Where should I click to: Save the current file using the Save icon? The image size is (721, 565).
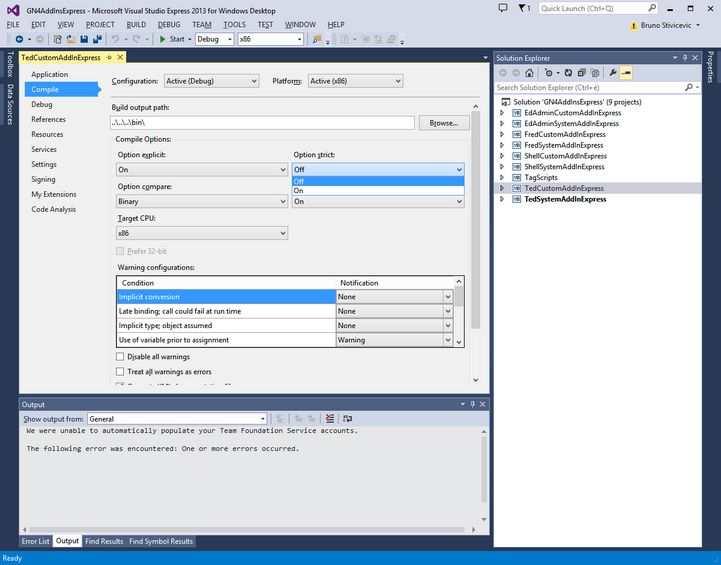84,40
